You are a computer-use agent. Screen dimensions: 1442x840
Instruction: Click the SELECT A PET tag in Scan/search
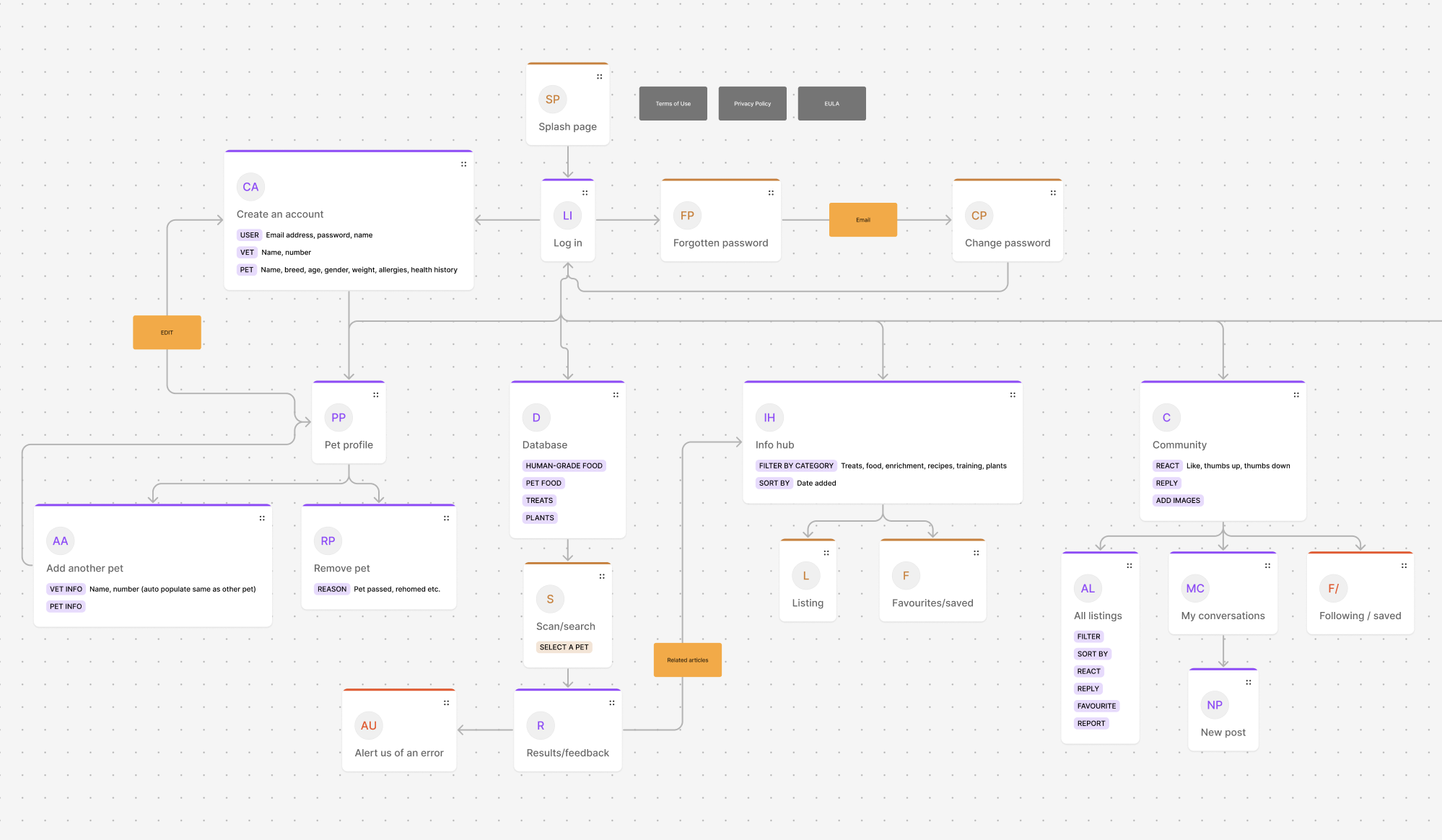[564, 647]
